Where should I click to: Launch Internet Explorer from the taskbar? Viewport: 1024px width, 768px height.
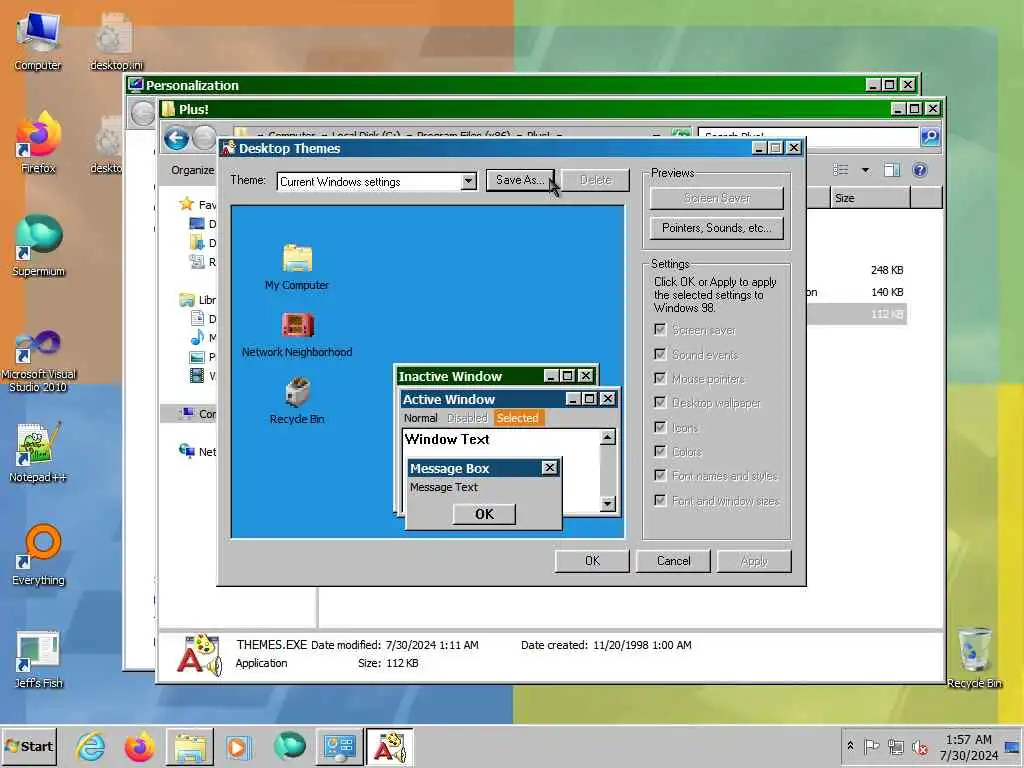coord(90,747)
